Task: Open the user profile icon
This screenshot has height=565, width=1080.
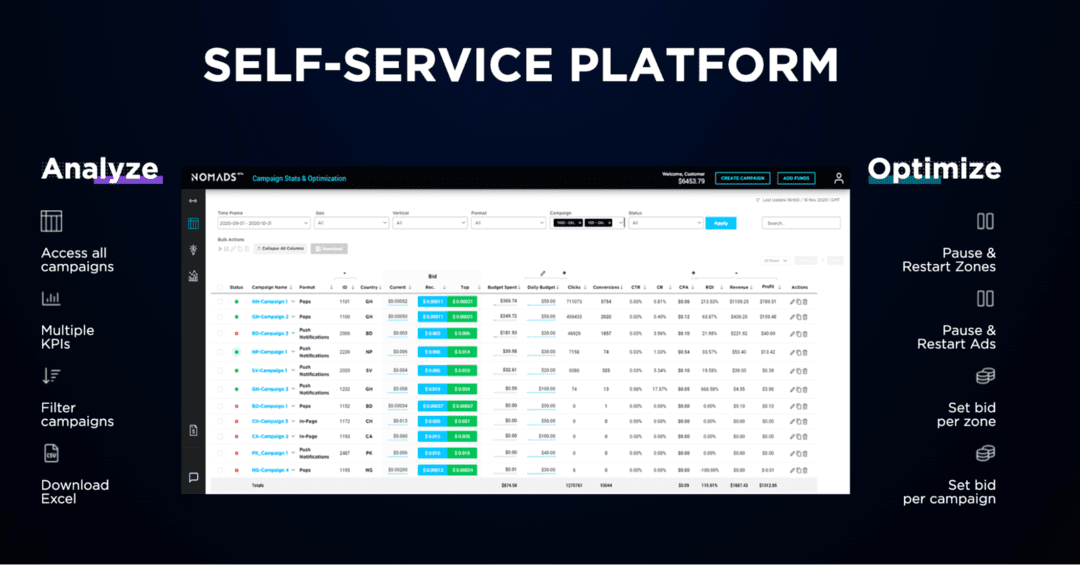Action: [838, 178]
